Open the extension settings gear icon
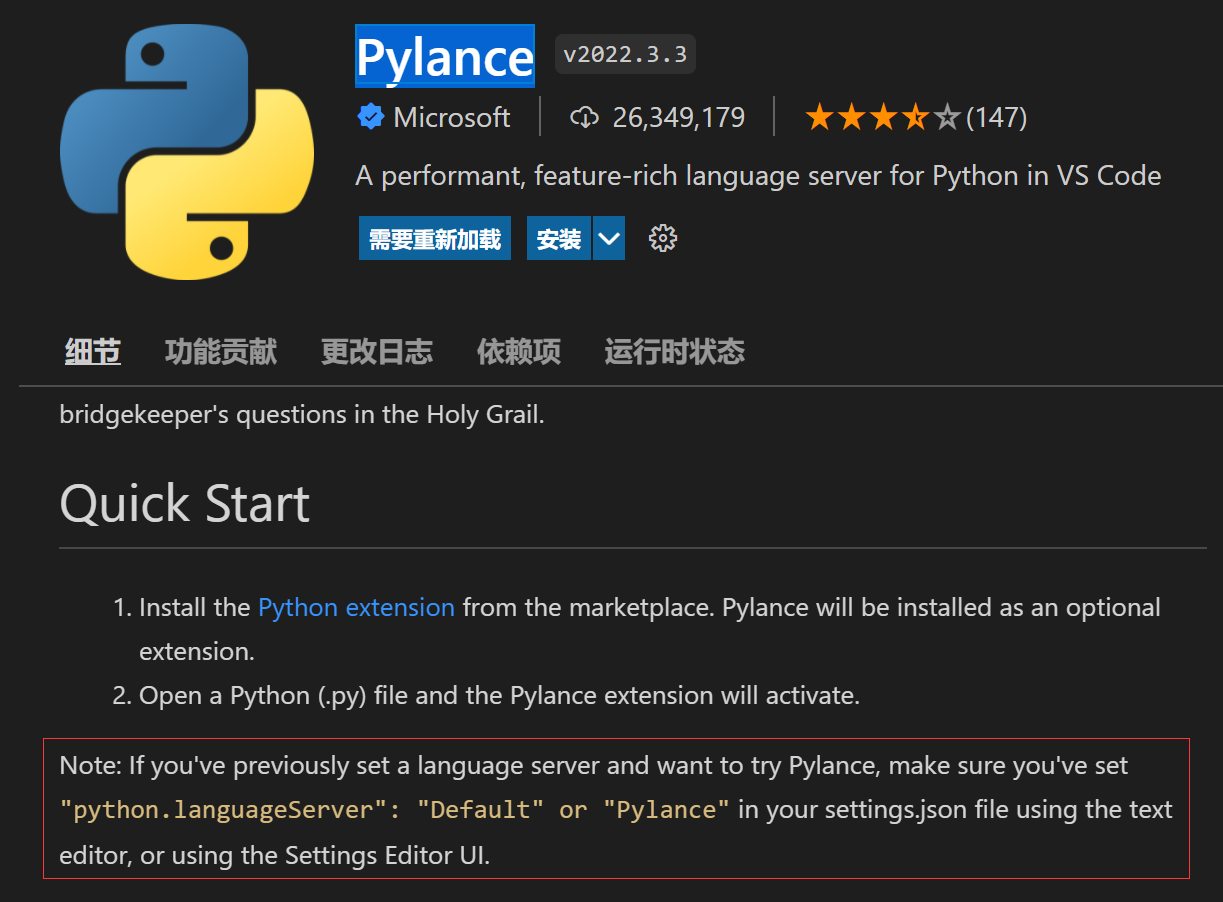The height and width of the screenshot is (902, 1223). (662, 238)
